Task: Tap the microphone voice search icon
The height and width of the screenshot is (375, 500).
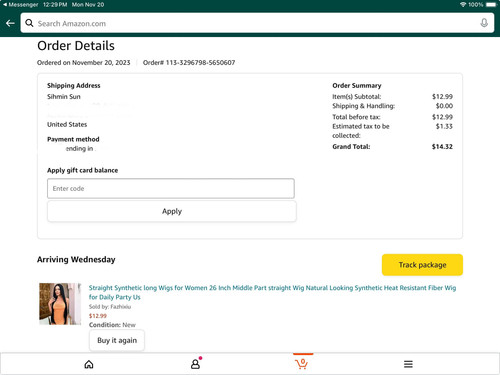Action: click(484, 23)
